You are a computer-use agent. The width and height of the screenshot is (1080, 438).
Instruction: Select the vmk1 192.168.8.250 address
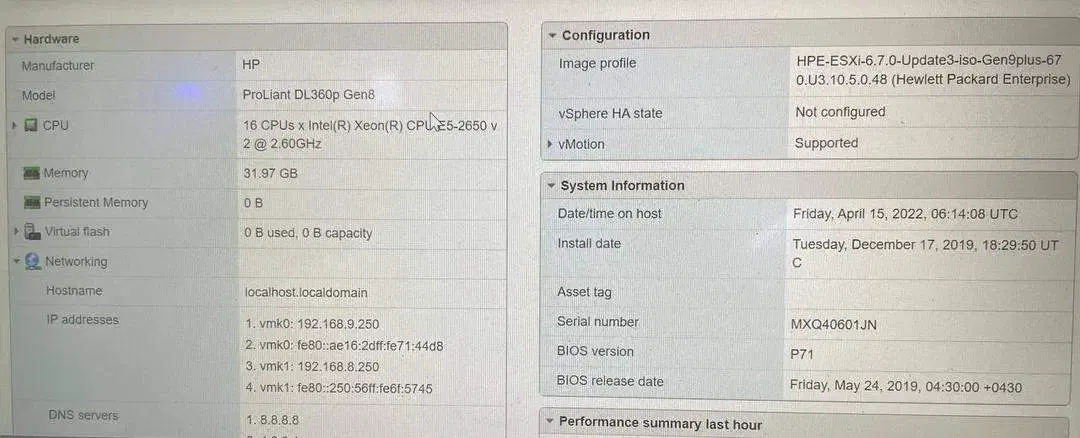313,367
